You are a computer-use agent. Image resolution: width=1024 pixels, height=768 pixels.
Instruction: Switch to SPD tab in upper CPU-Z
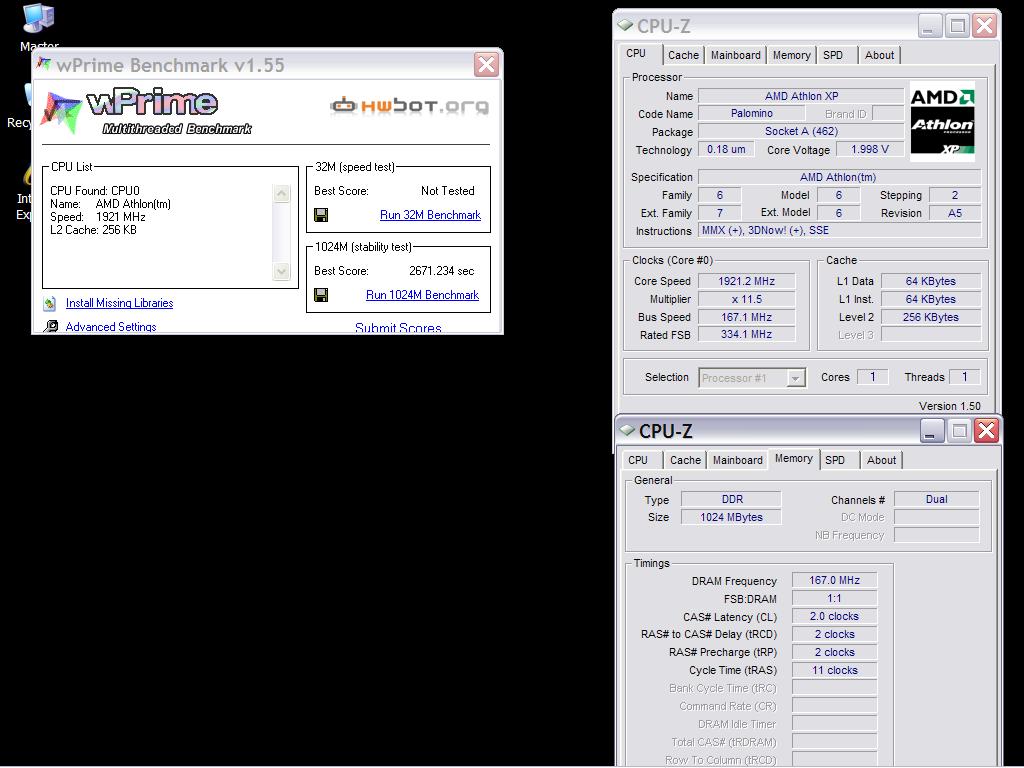[x=833, y=56]
